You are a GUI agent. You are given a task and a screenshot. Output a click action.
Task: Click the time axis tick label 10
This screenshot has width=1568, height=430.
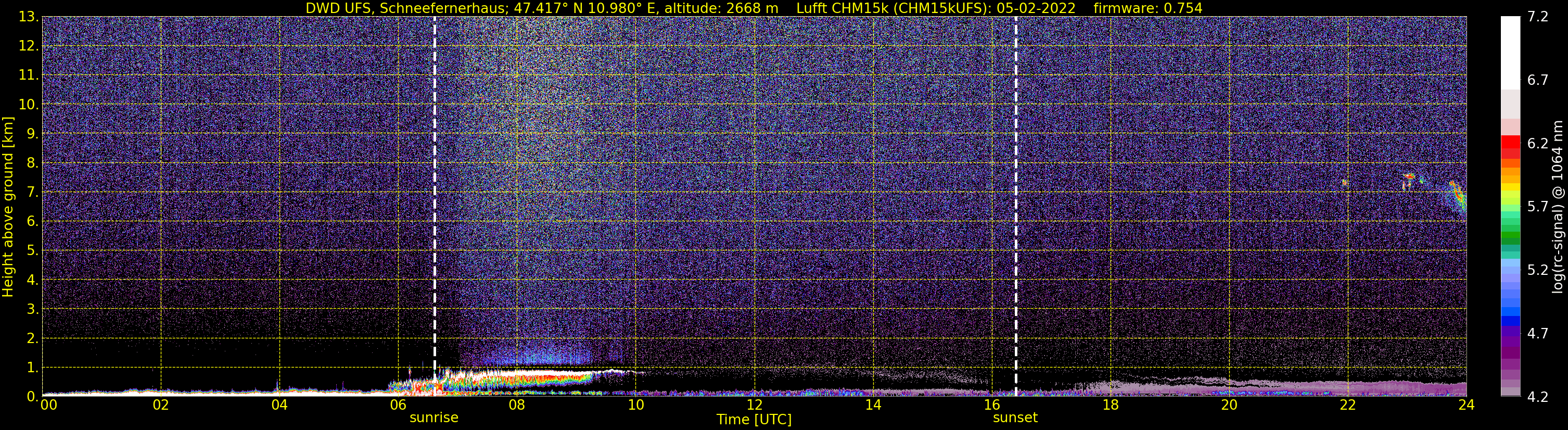pyautogui.click(x=635, y=405)
